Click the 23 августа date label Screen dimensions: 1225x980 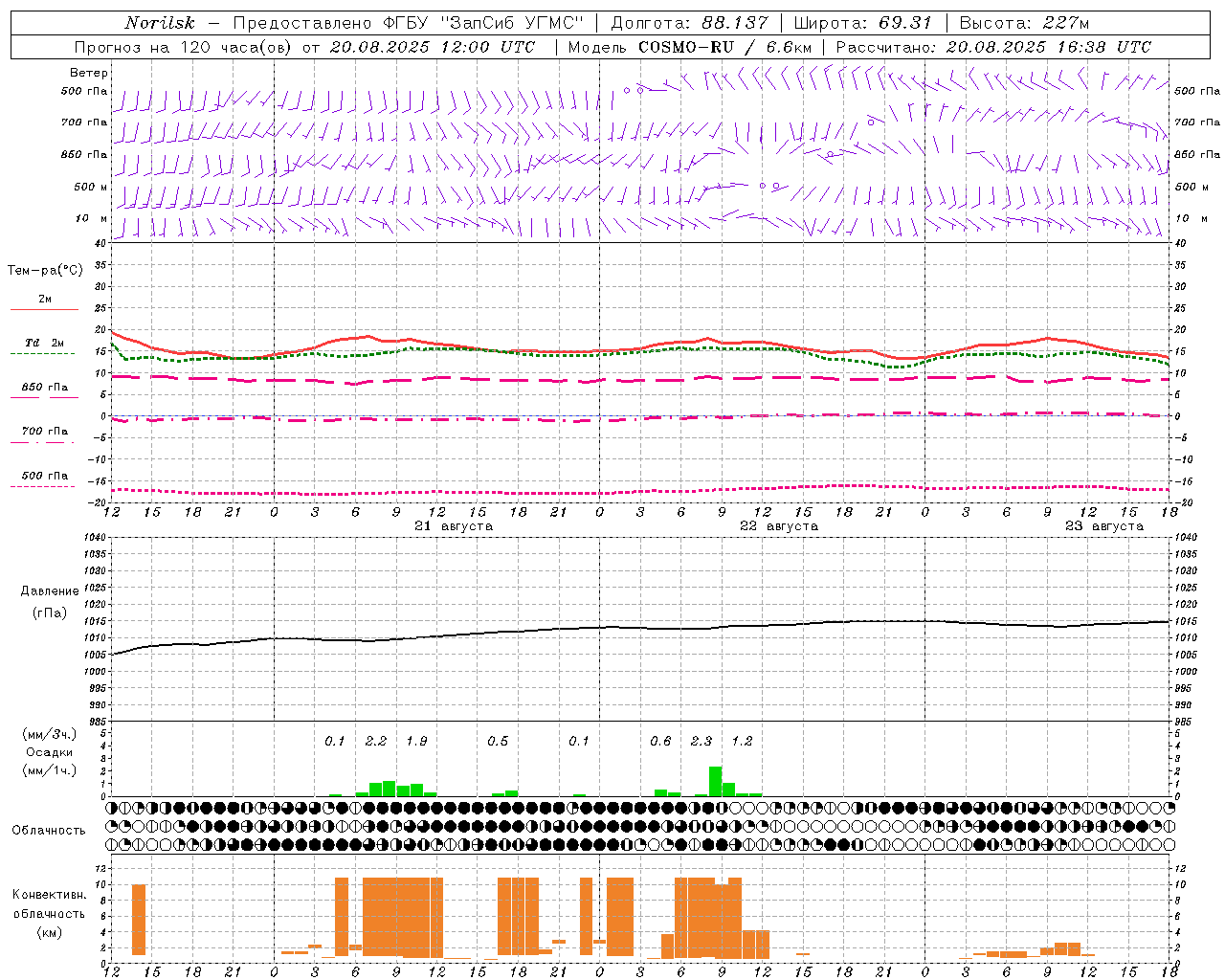pyautogui.click(x=1104, y=526)
